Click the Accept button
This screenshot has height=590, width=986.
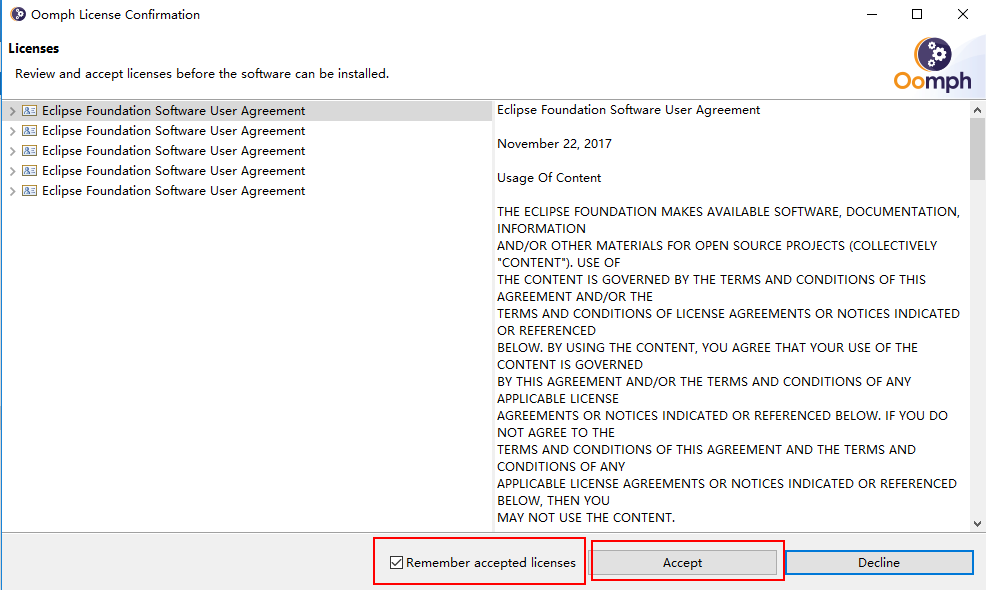pos(682,562)
